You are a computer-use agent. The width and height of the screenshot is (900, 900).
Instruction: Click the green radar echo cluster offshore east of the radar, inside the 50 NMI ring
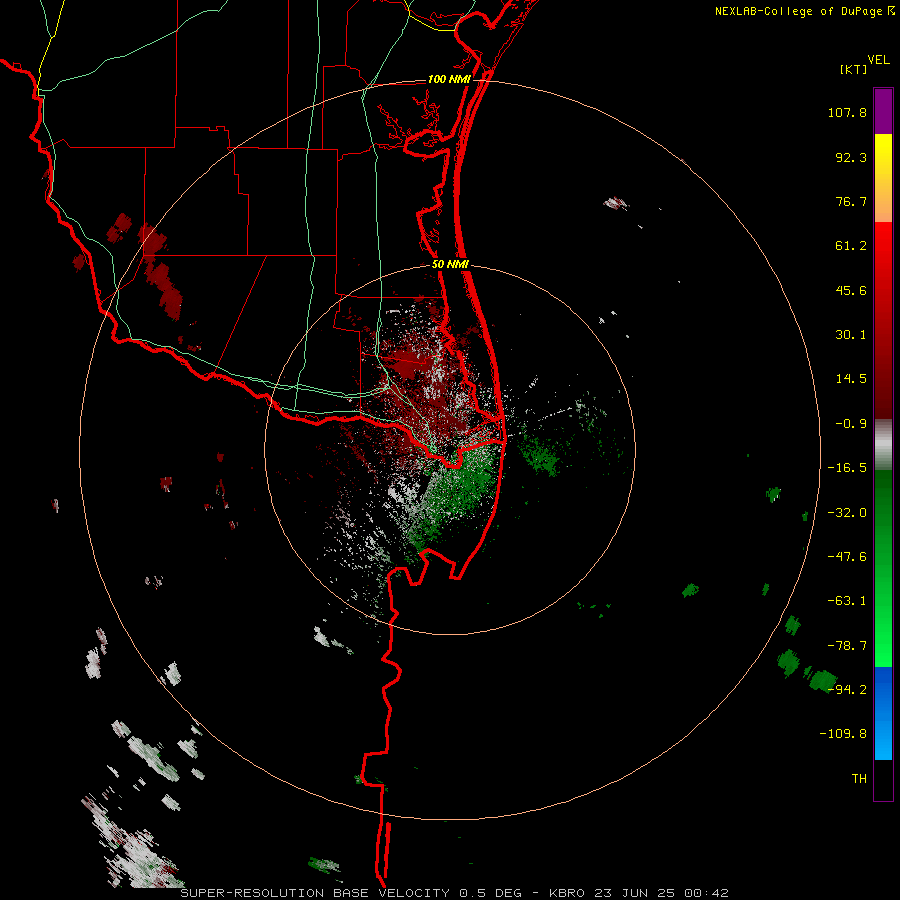540,455
